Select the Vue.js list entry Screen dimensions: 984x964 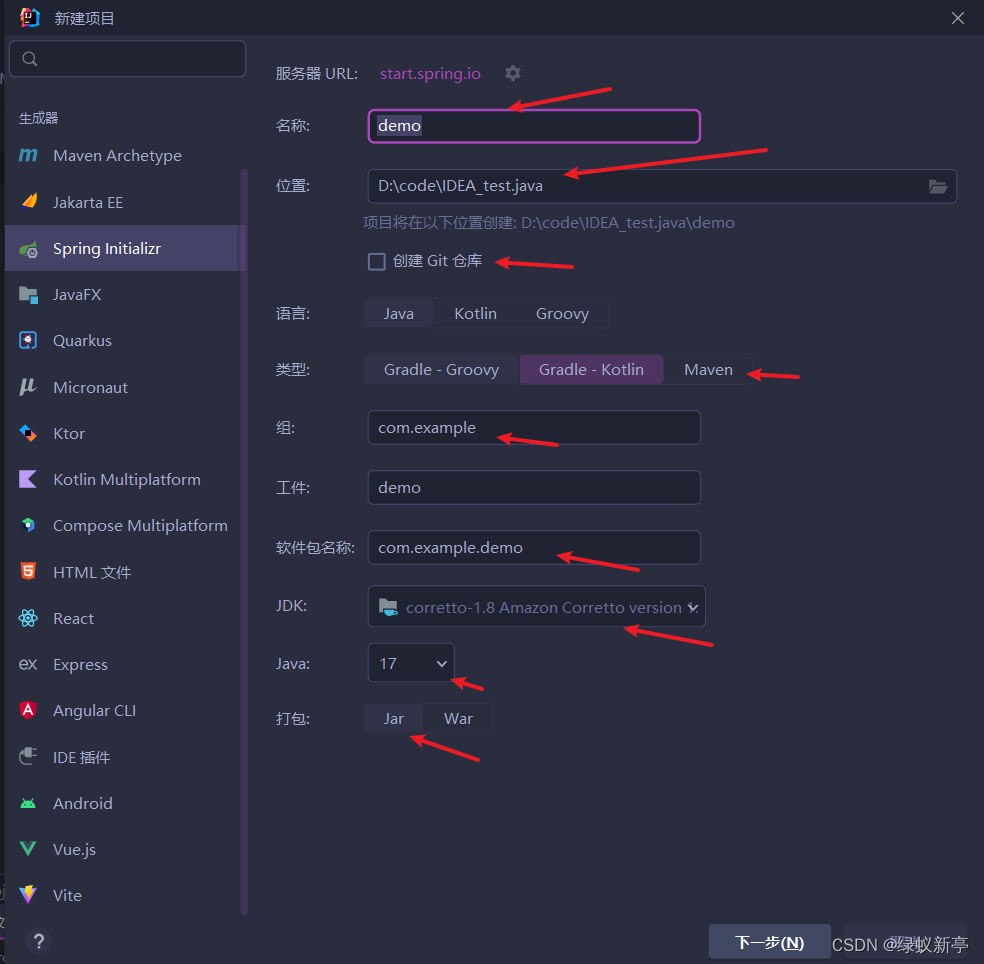coord(122,849)
